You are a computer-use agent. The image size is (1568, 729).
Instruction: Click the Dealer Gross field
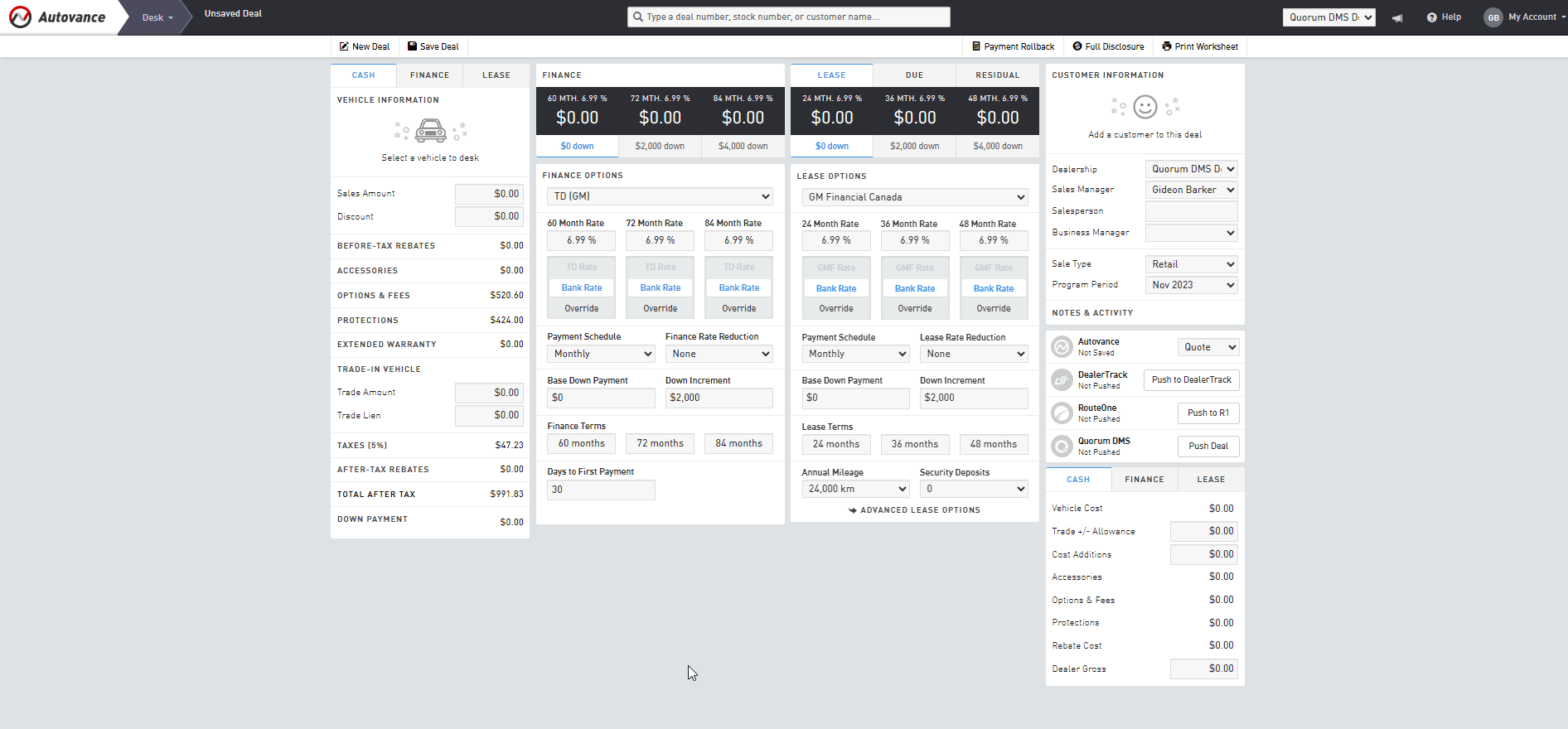(1204, 669)
